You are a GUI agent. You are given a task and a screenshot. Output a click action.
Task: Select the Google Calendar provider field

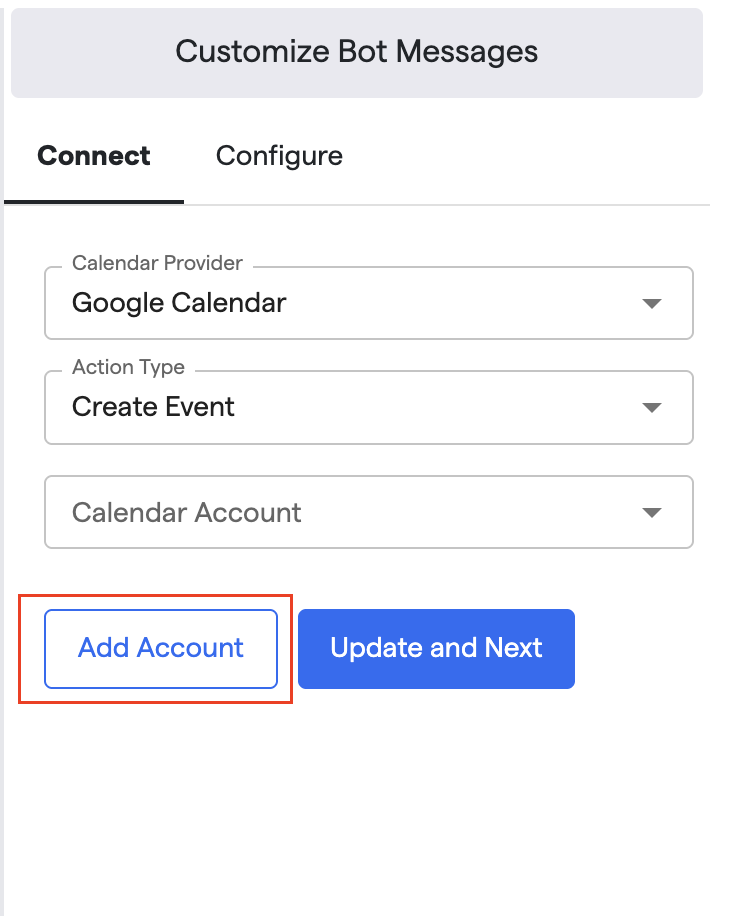[x=368, y=303]
